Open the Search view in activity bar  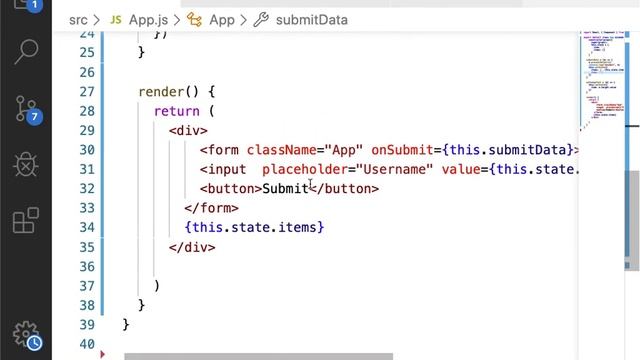[x=26, y=51]
